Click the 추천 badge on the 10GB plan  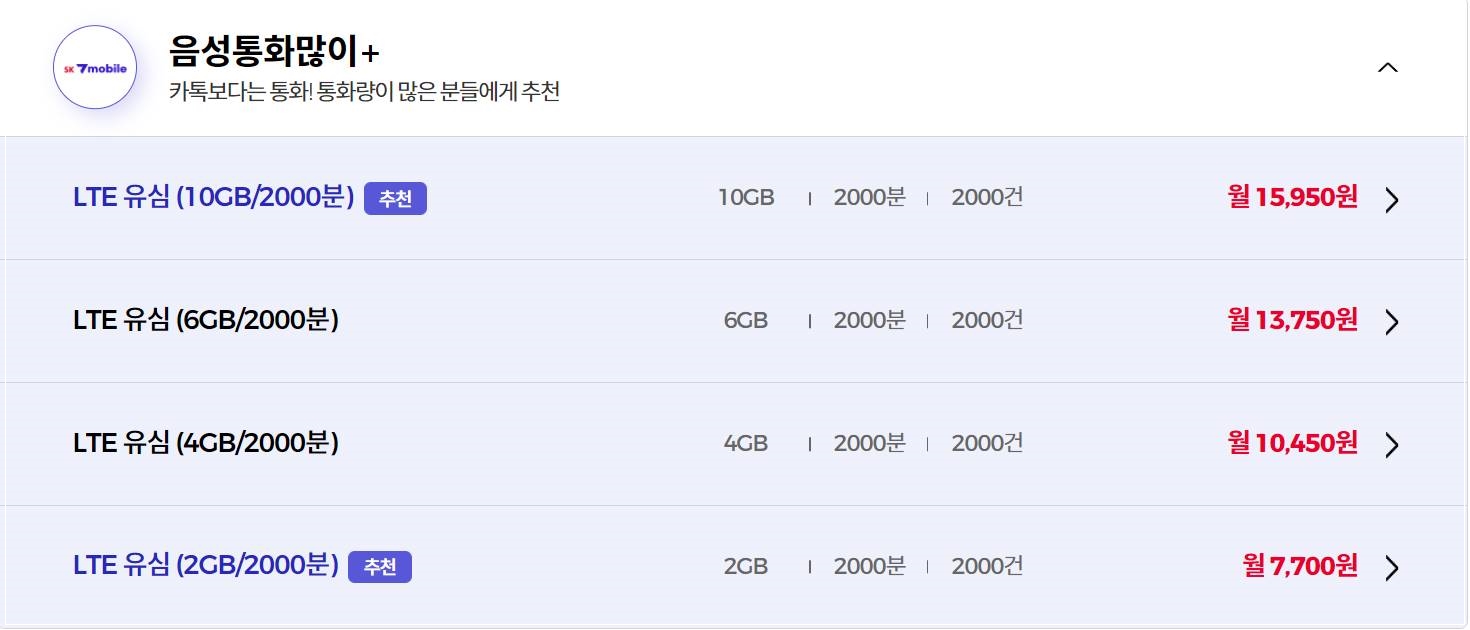tap(395, 198)
